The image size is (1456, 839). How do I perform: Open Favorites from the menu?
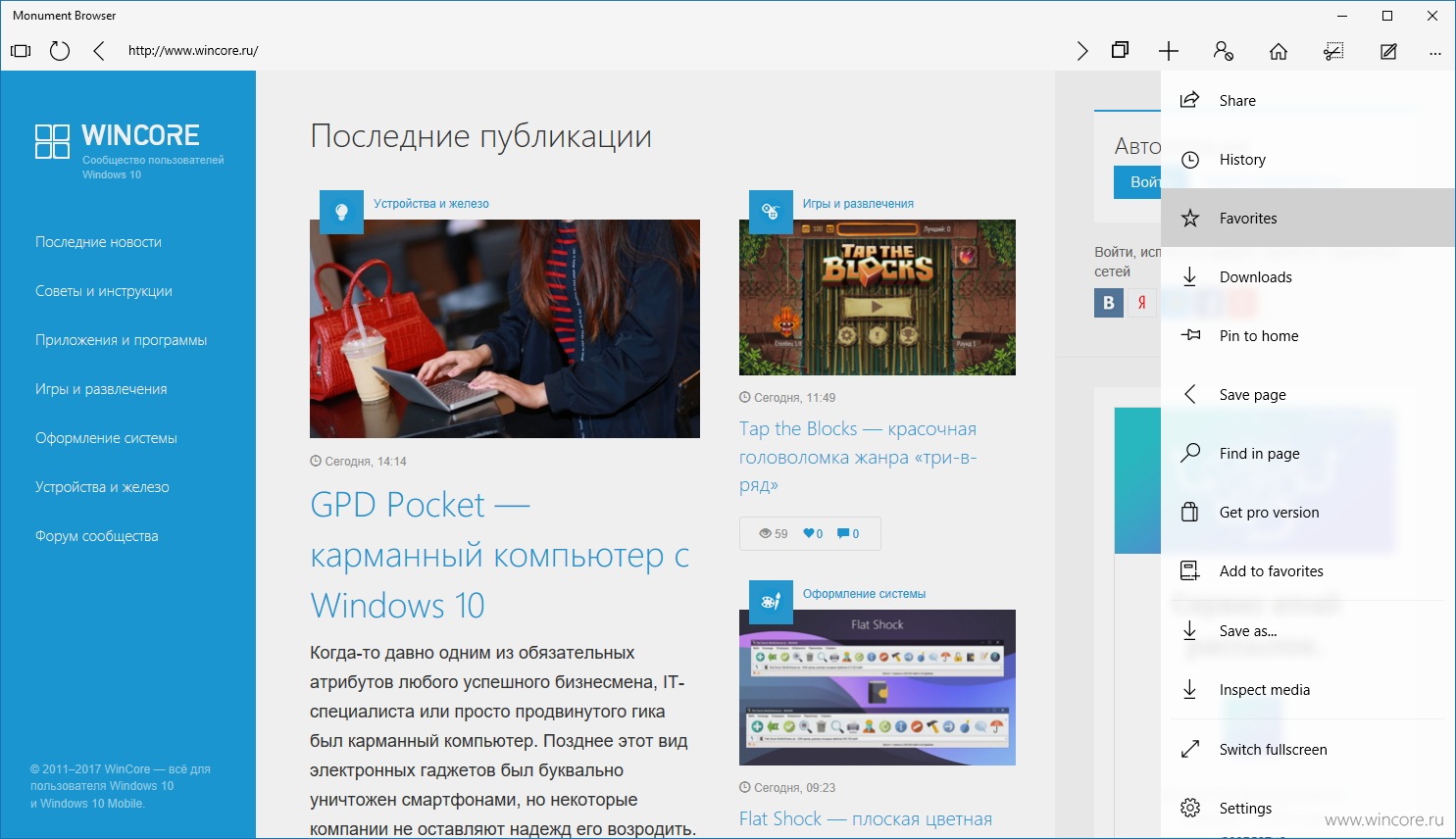tap(1308, 218)
